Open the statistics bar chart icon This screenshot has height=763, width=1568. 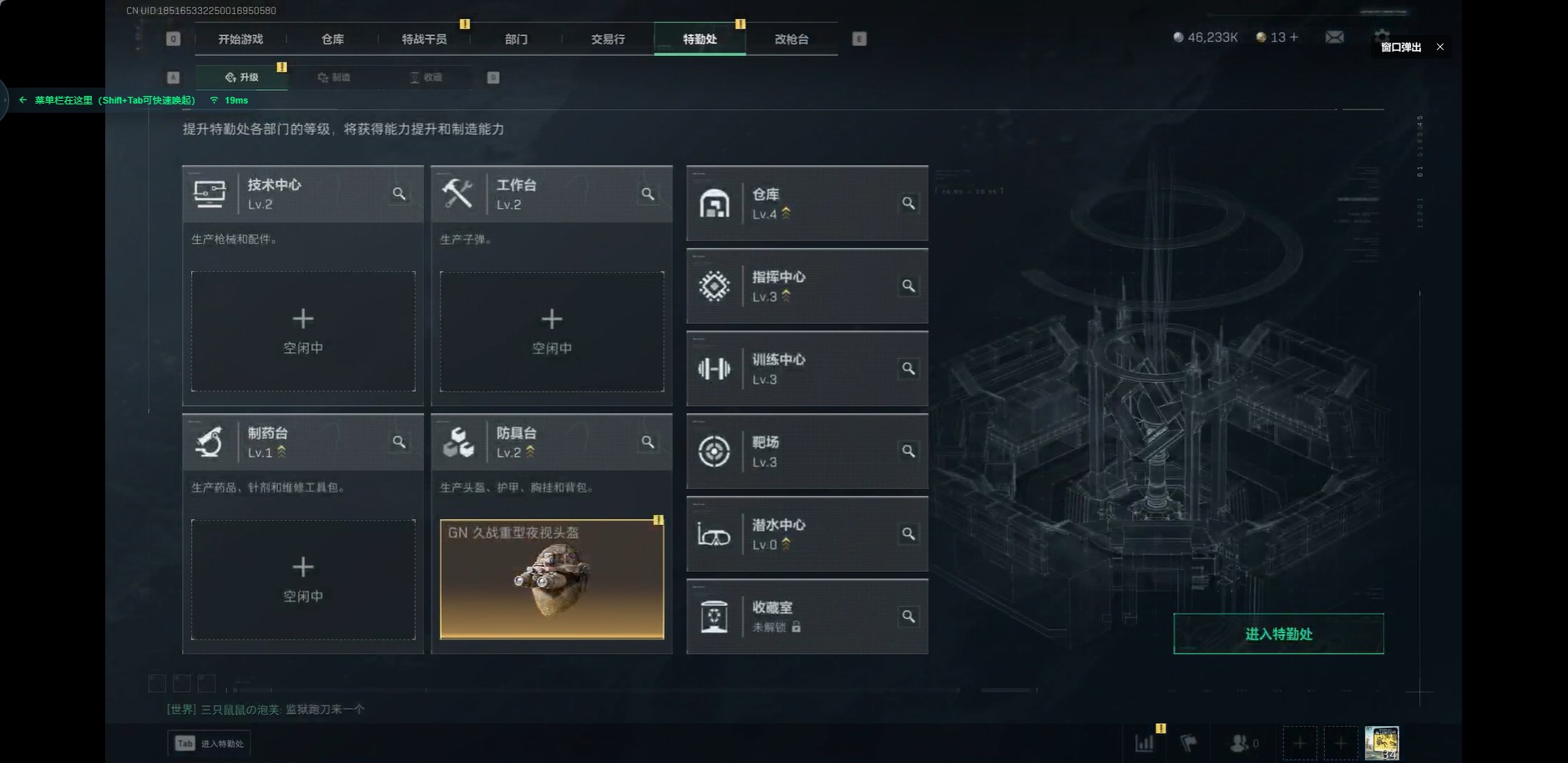coord(1145,742)
